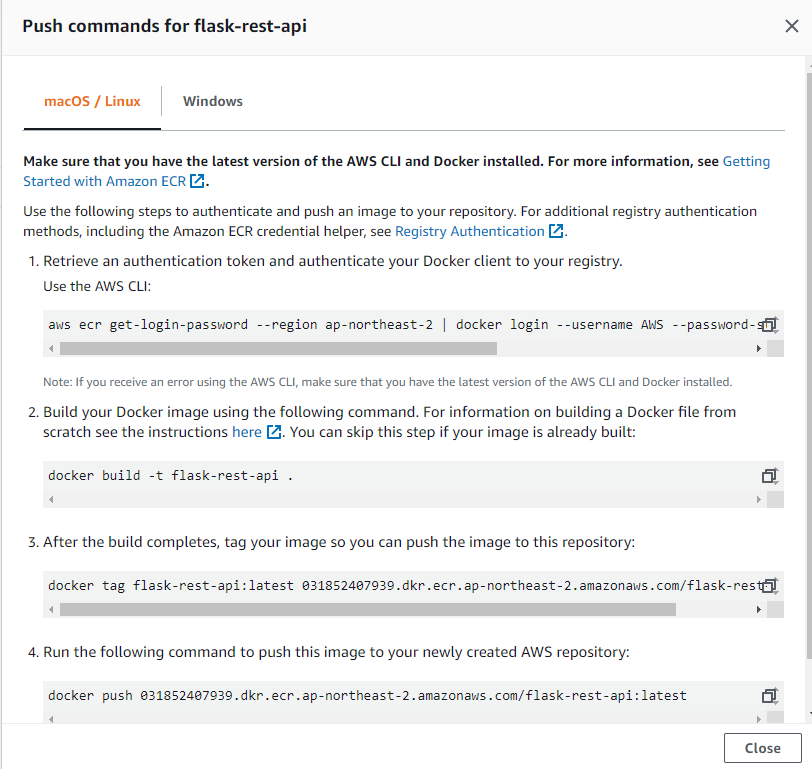Follow the 'here' Docker file instructions link
This screenshot has width=812, height=769.
tap(247, 432)
